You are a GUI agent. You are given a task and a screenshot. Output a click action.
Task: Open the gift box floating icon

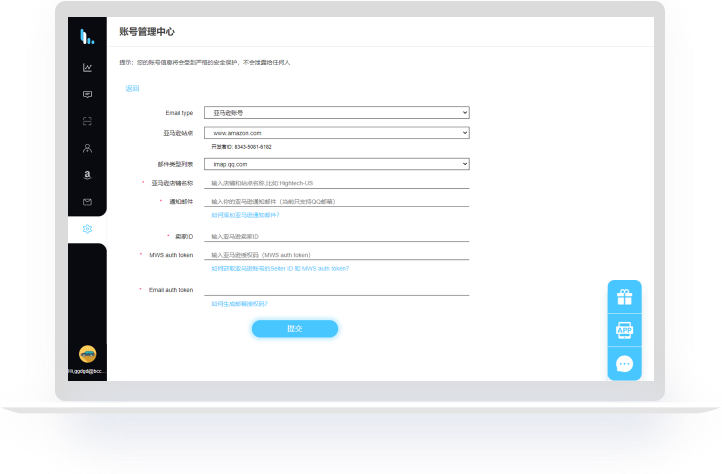tap(624, 297)
